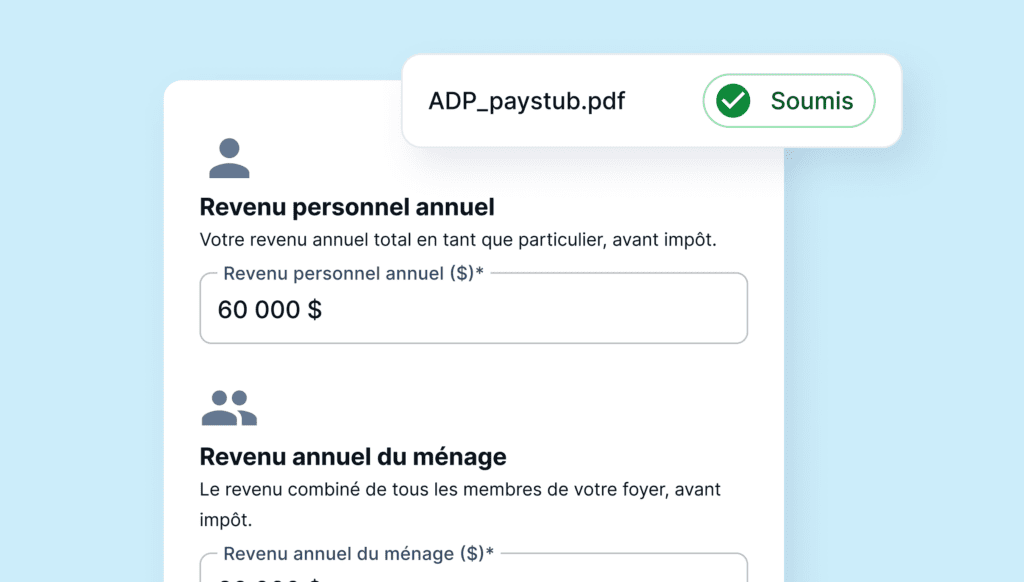1024x582 pixels.
Task: Click the single person icon
Action: pos(229,158)
